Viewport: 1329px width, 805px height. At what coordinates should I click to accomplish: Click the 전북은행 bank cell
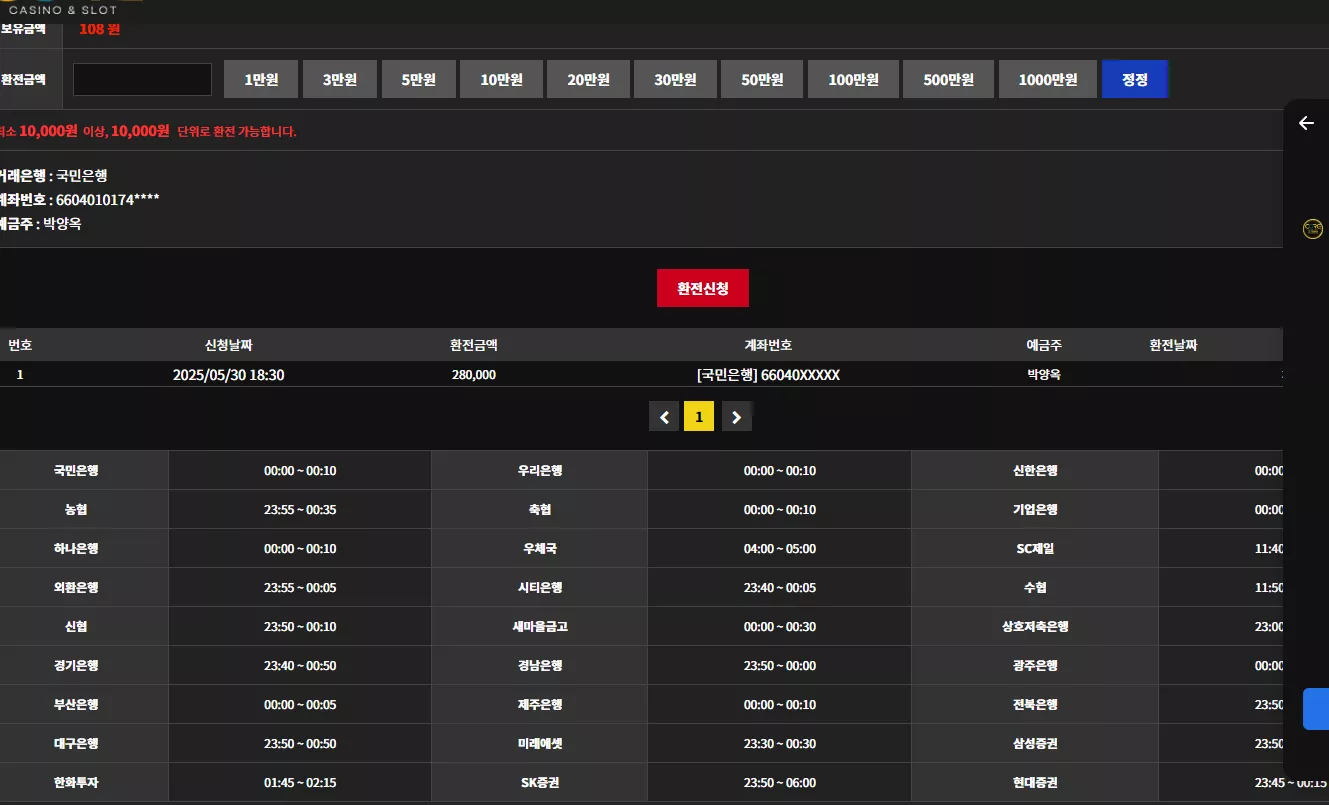(1035, 705)
